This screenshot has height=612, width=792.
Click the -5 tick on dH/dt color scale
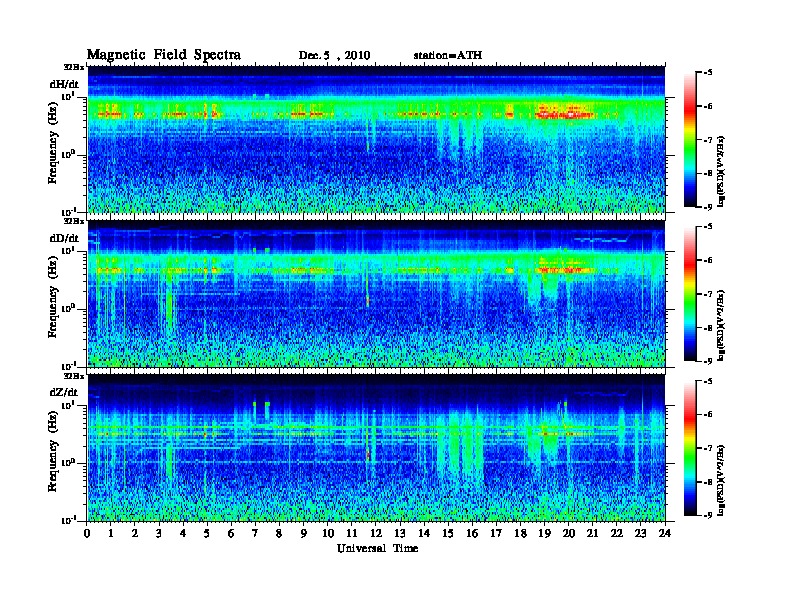[x=709, y=73]
